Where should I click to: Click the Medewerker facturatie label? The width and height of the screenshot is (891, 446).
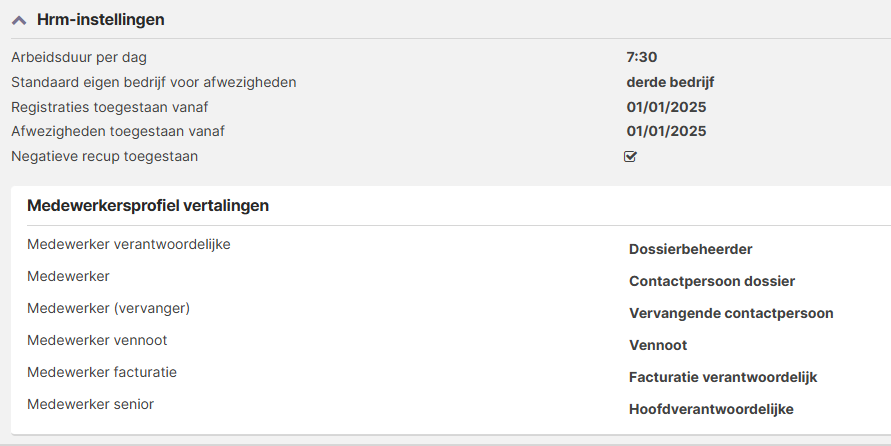(x=102, y=372)
